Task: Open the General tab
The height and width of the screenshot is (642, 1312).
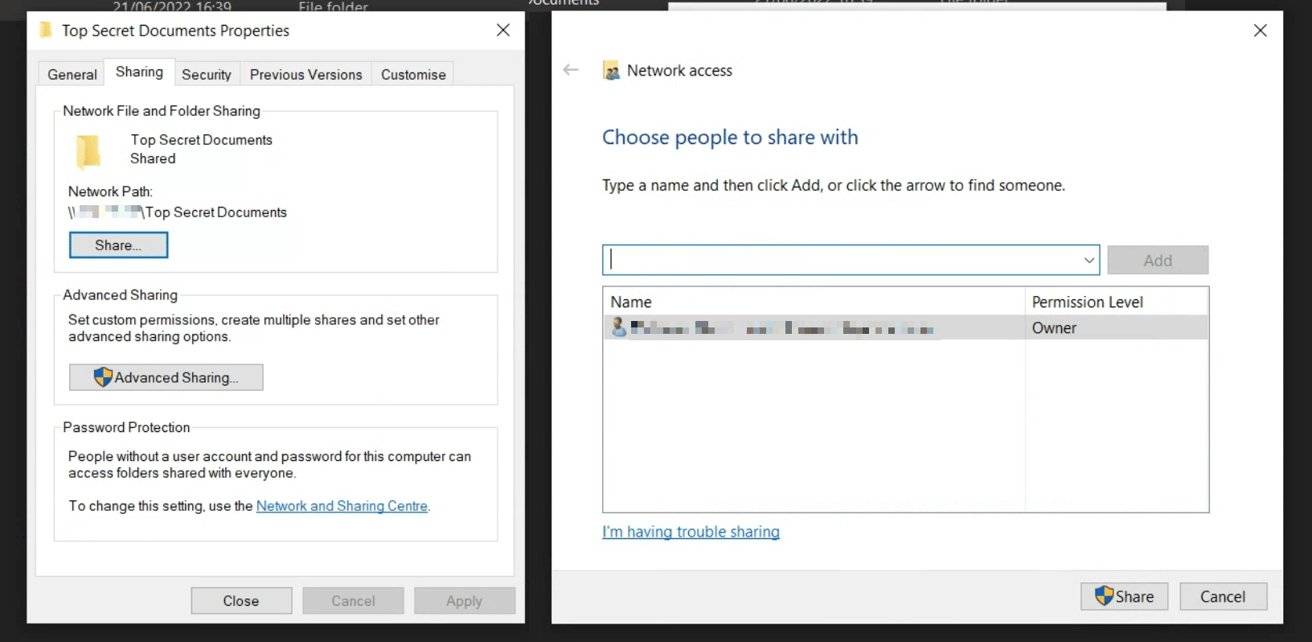Action: point(72,74)
